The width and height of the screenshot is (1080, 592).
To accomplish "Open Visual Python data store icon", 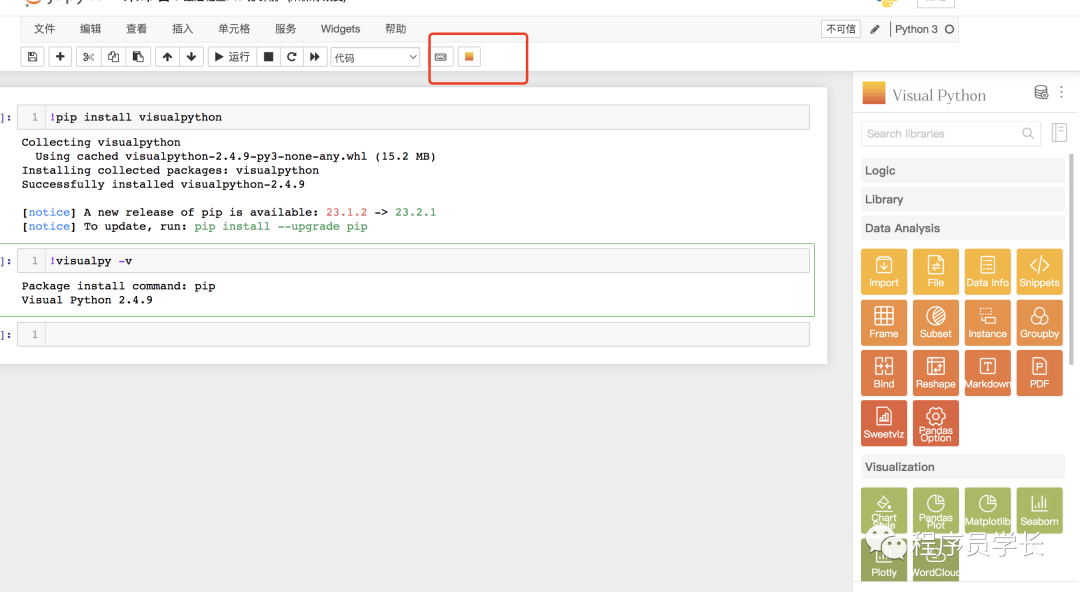I will (1041, 92).
